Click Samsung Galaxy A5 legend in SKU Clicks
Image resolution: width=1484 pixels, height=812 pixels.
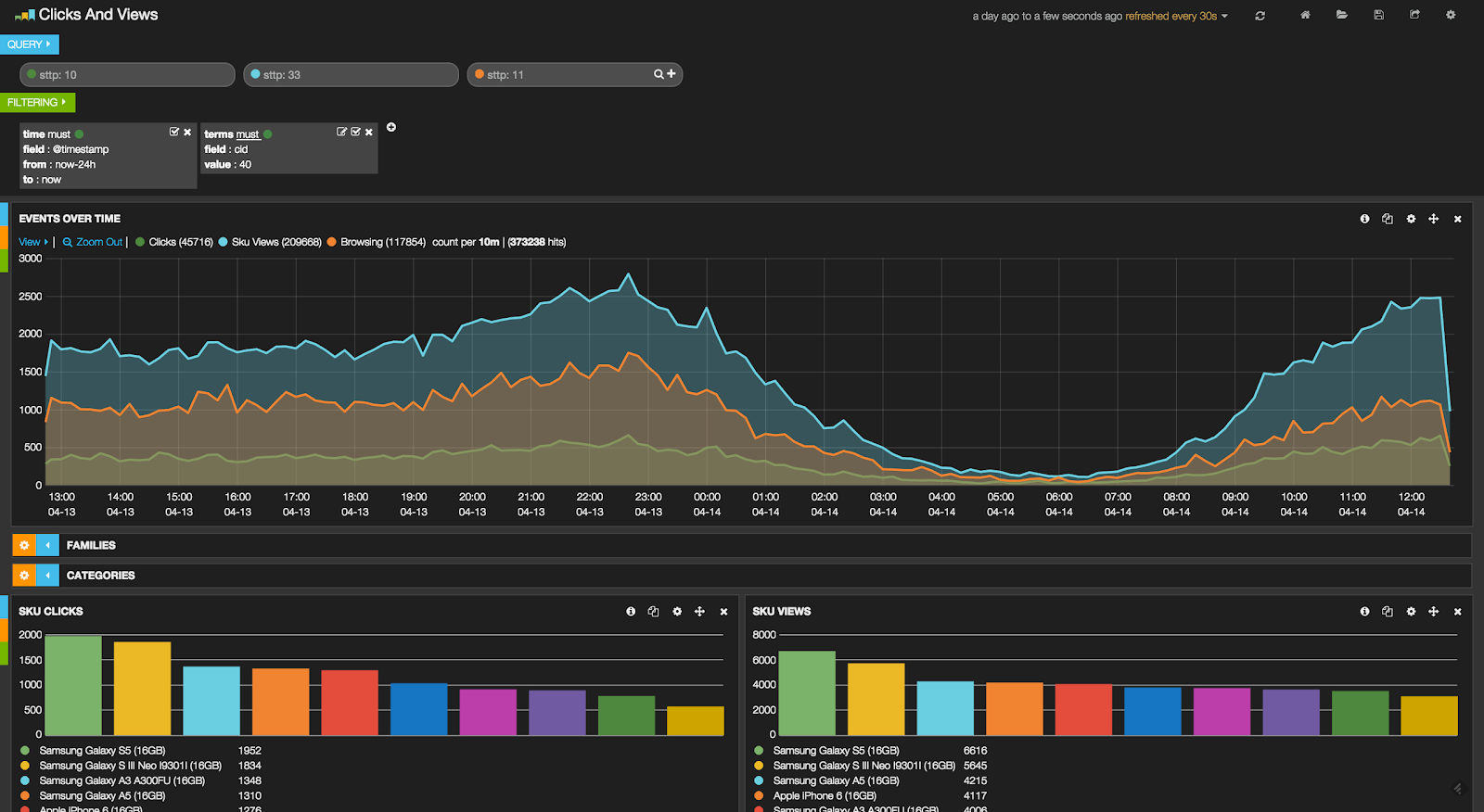(102, 796)
